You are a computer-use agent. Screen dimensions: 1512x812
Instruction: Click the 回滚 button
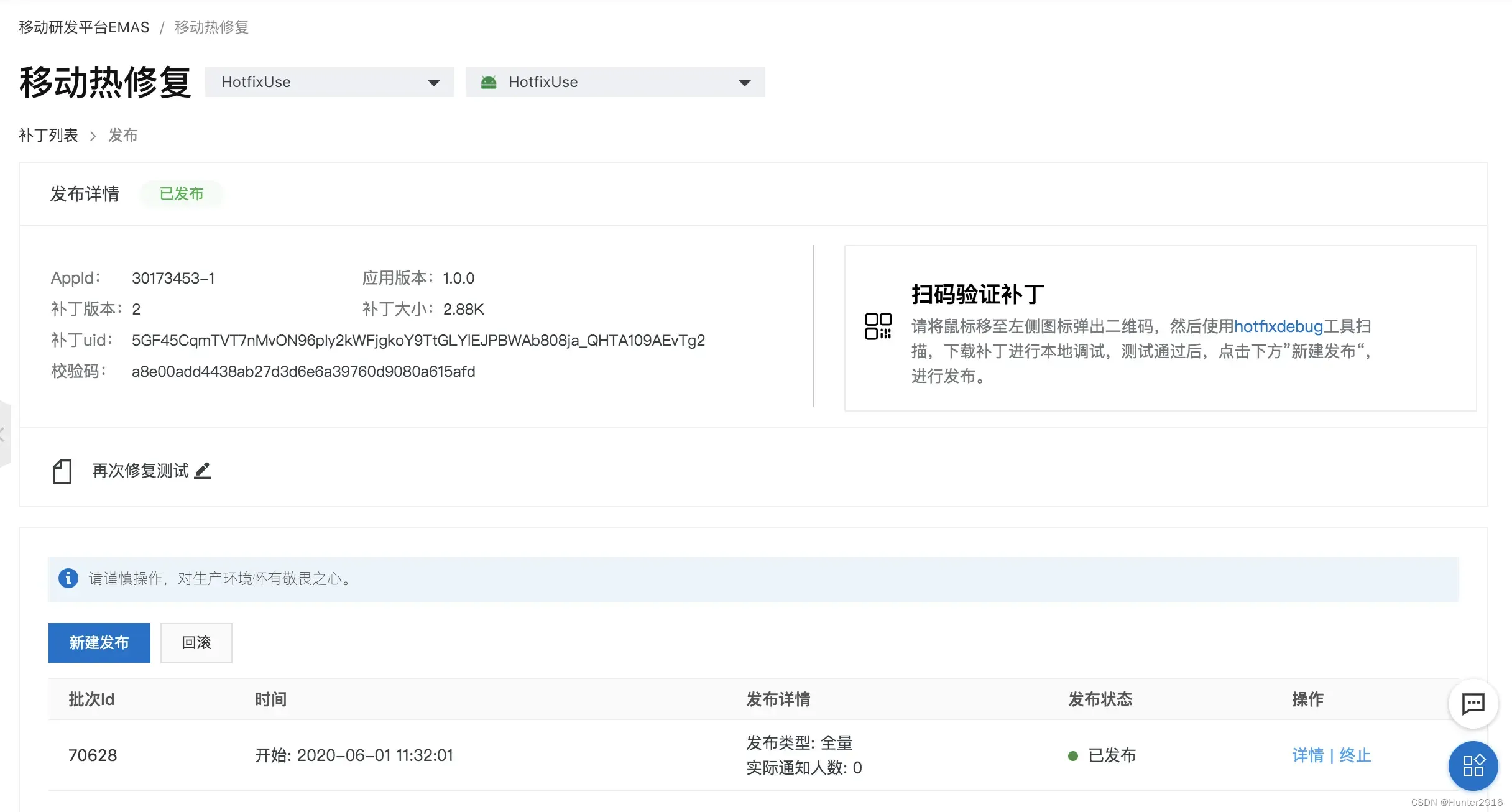(196, 642)
